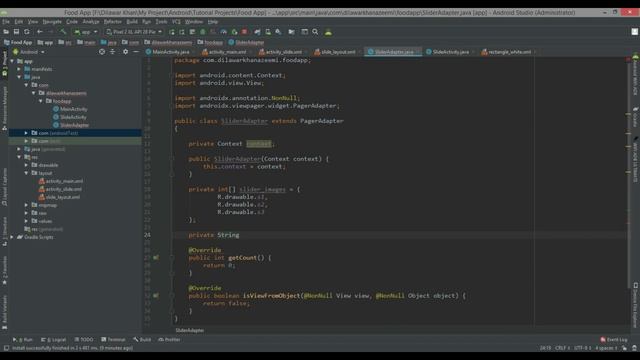Click the getCount override gutter icon
The width and height of the screenshot is (640, 360).
[156, 258]
